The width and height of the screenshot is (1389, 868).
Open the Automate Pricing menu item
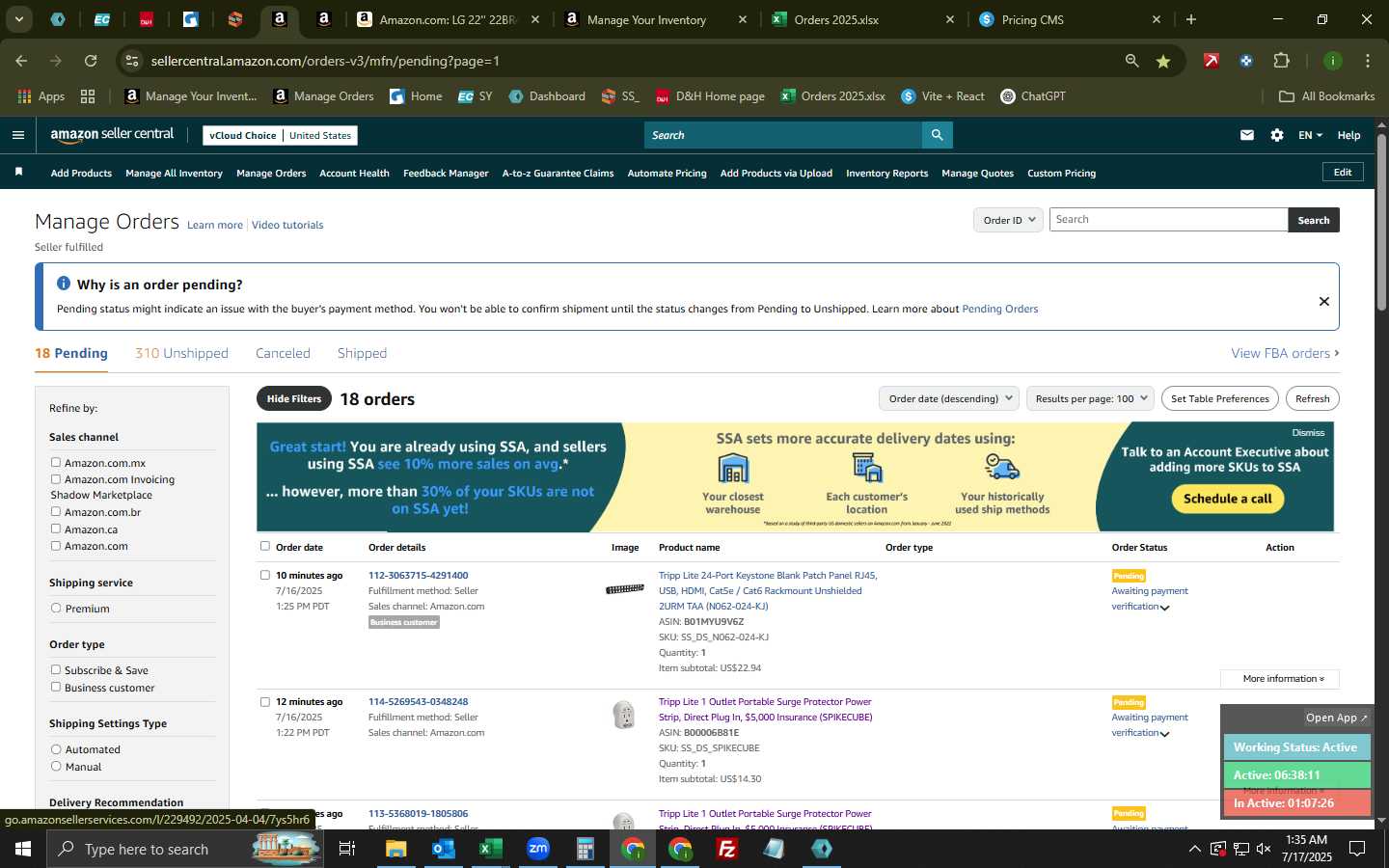(667, 174)
